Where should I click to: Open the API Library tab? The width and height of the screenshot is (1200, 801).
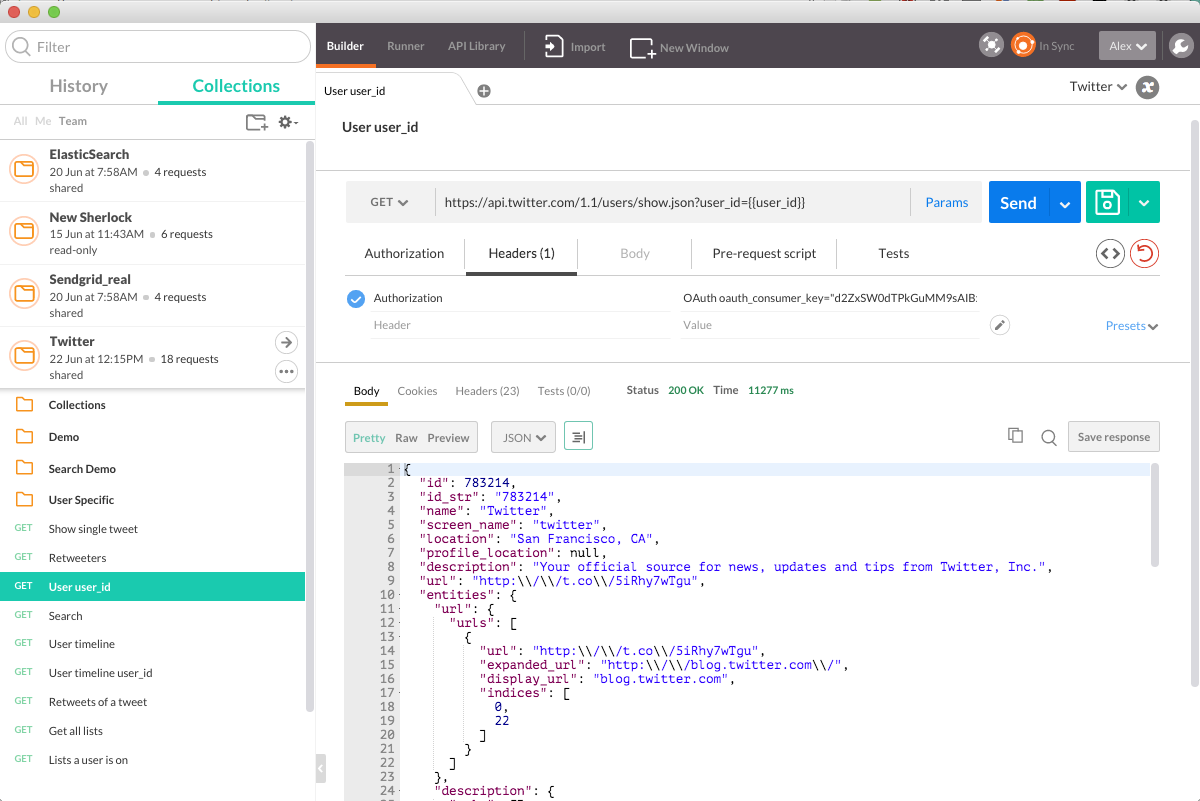[x=476, y=46]
